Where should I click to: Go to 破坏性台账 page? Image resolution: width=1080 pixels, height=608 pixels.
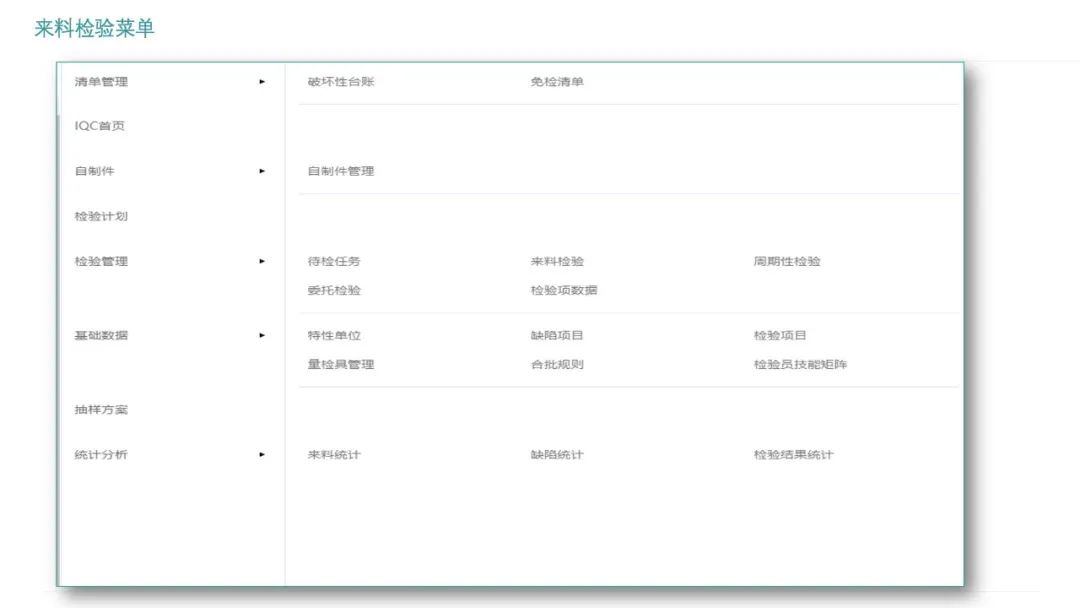point(341,82)
